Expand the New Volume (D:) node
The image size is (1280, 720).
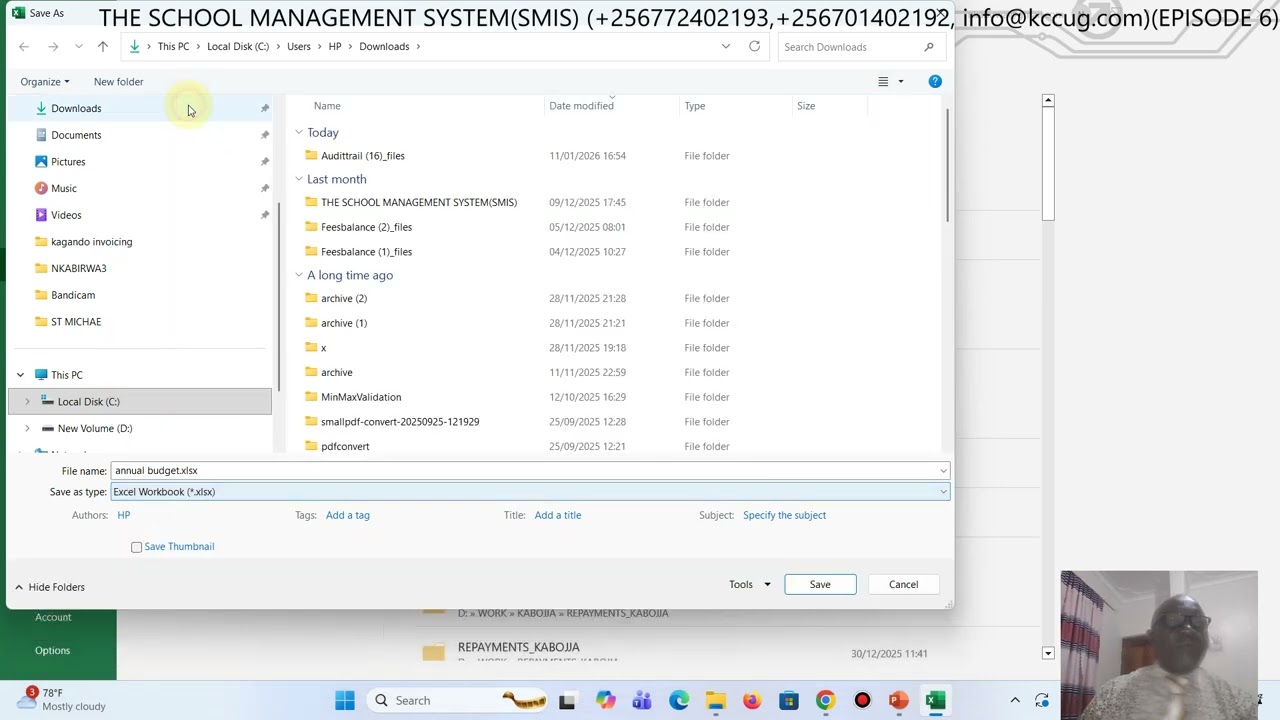point(27,428)
